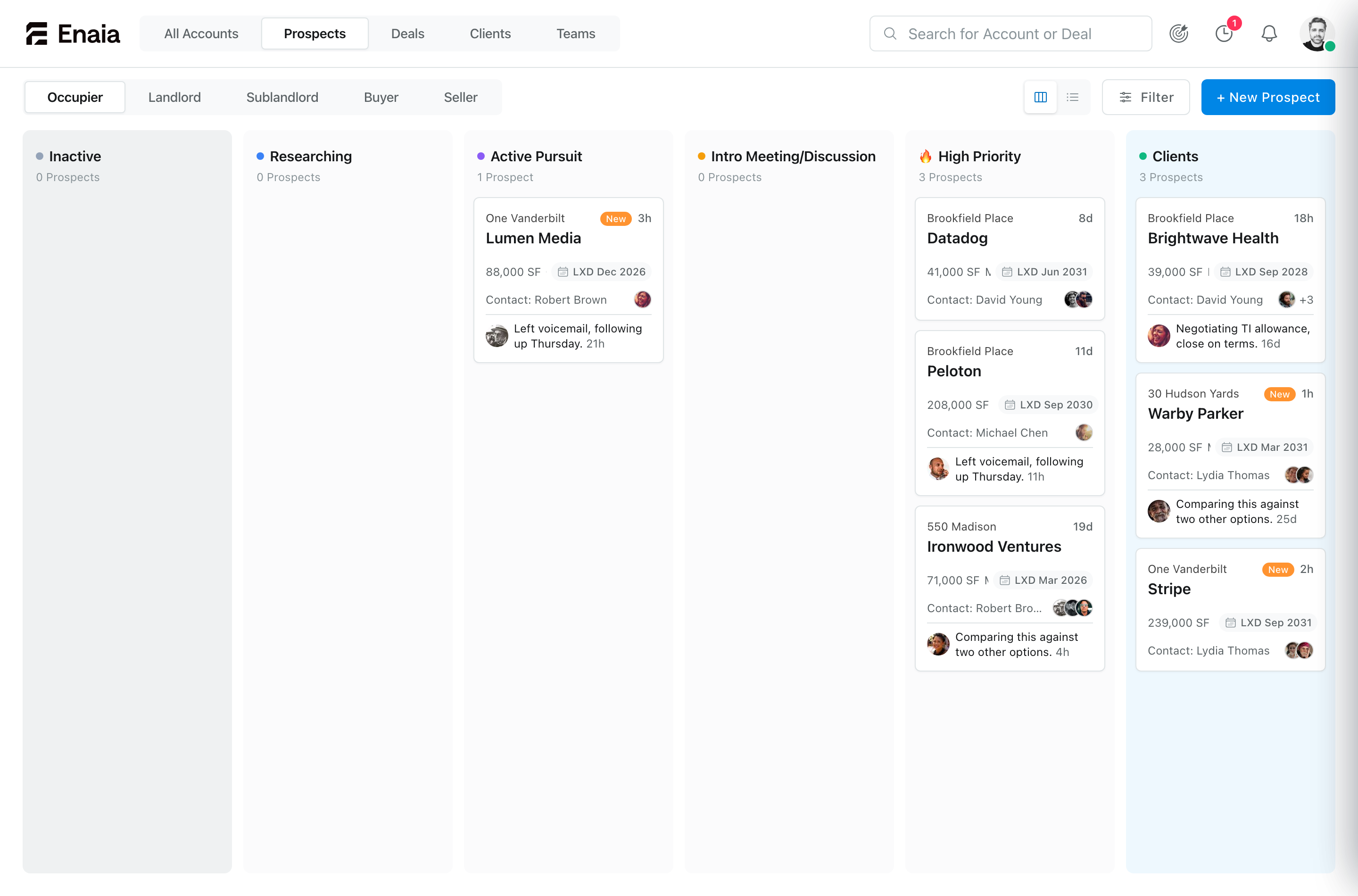Open the notifications bell
Viewport: 1358px width, 896px height.
click(x=1269, y=33)
